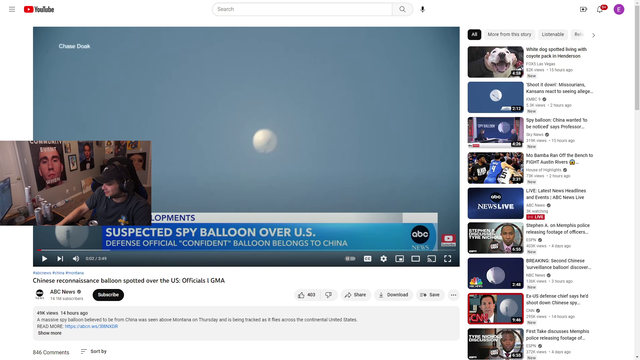Open the account avatar menu
Image resolution: width=640 pixels, height=360 pixels.
pyautogui.click(x=619, y=9)
